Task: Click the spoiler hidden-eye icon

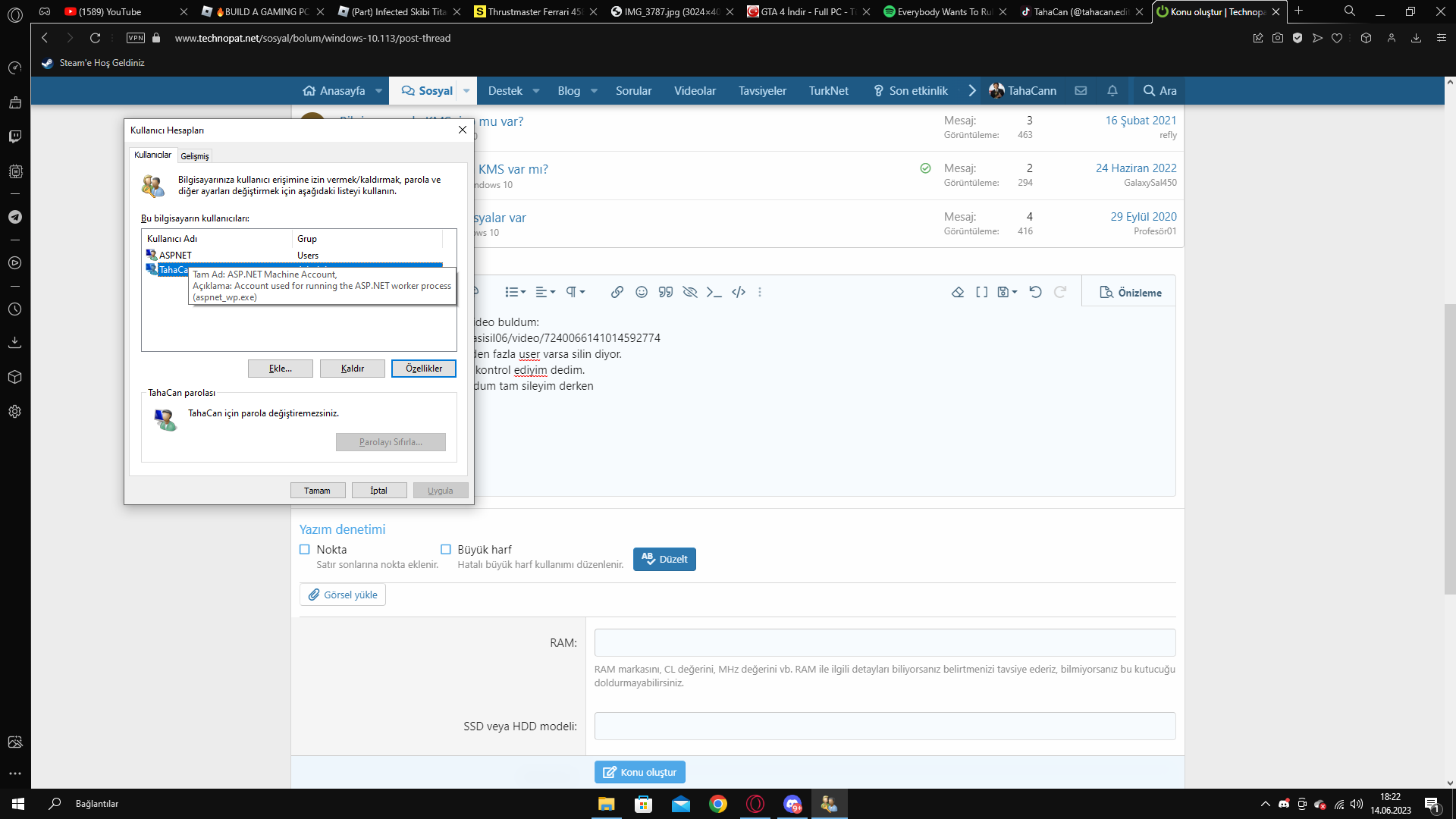Action: point(690,292)
